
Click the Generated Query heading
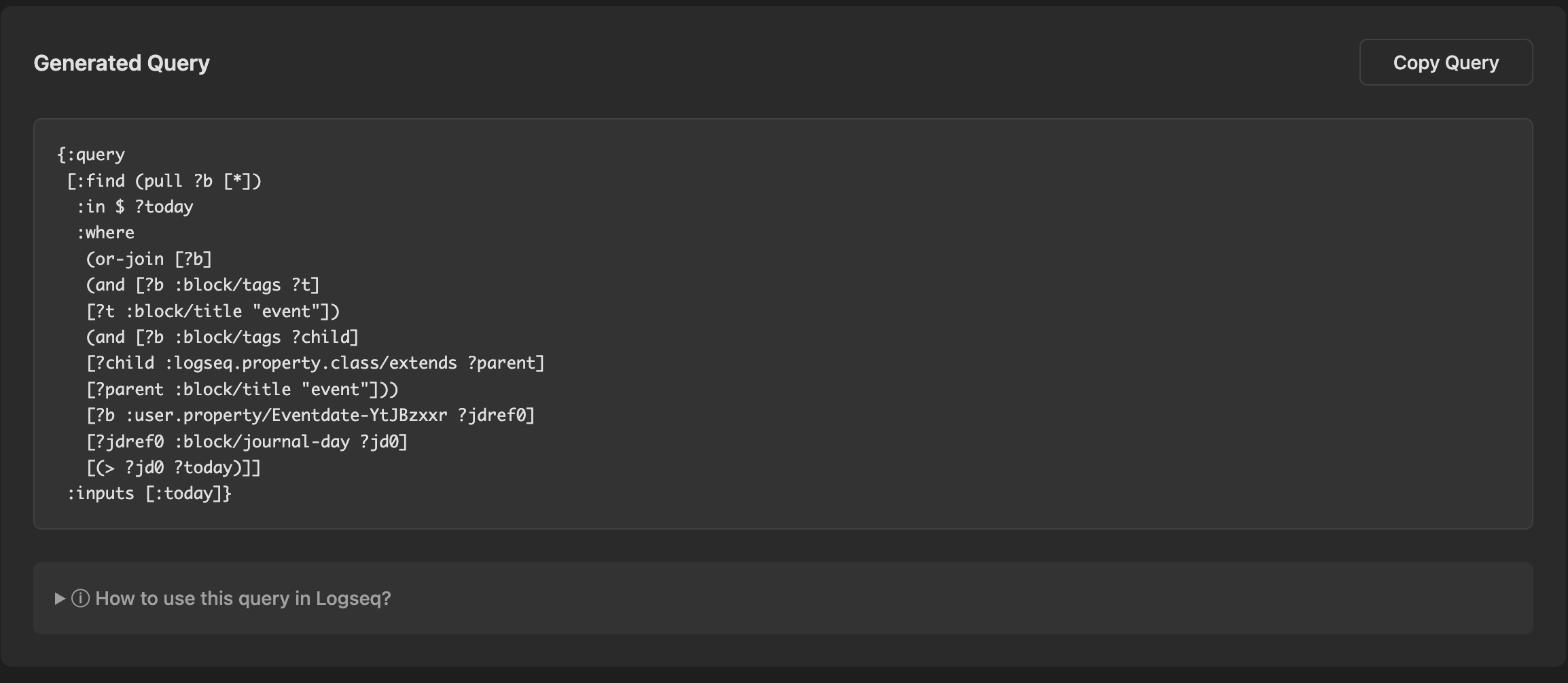122,63
